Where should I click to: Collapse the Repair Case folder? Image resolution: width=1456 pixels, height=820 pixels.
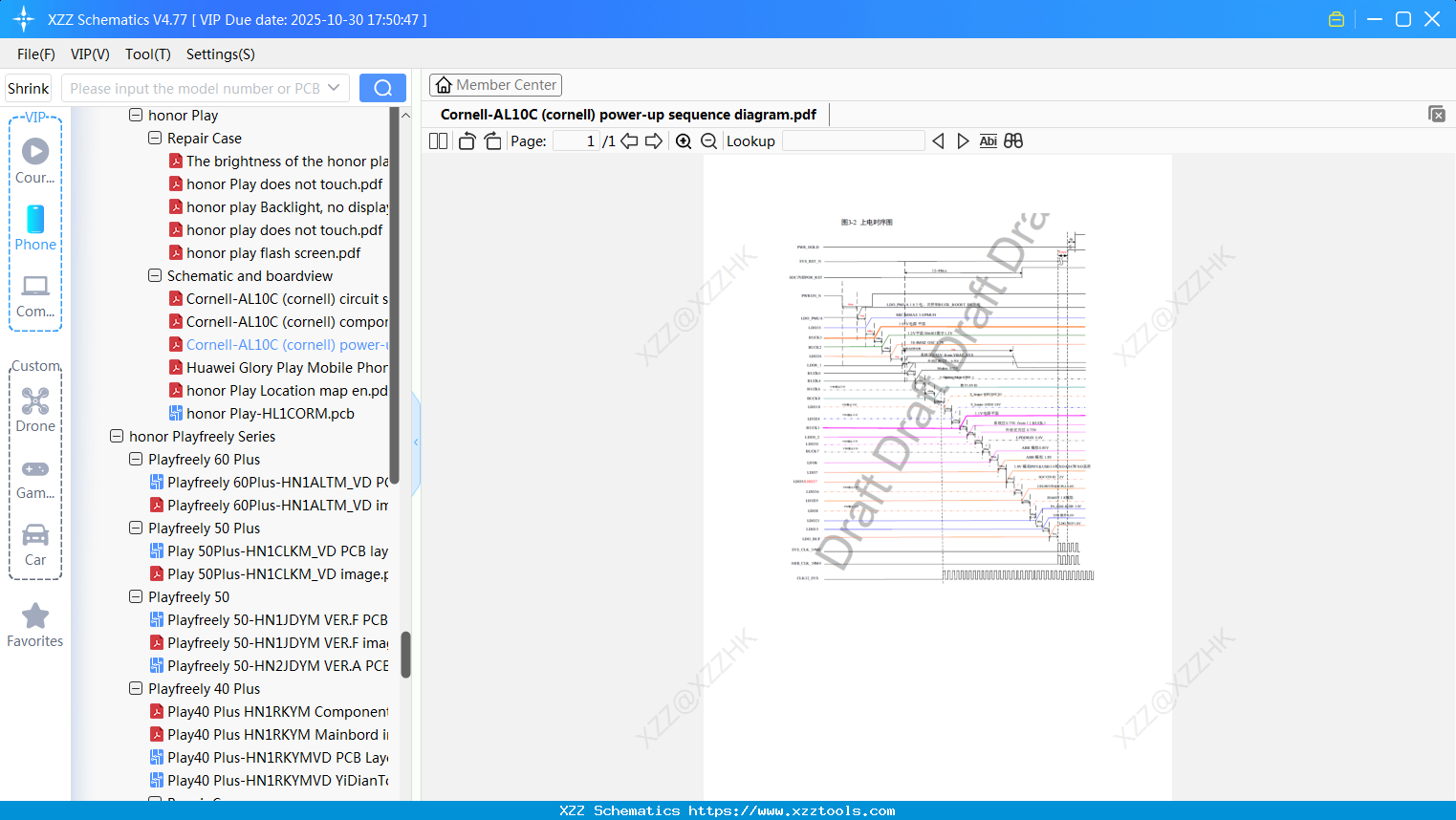(x=155, y=138)
